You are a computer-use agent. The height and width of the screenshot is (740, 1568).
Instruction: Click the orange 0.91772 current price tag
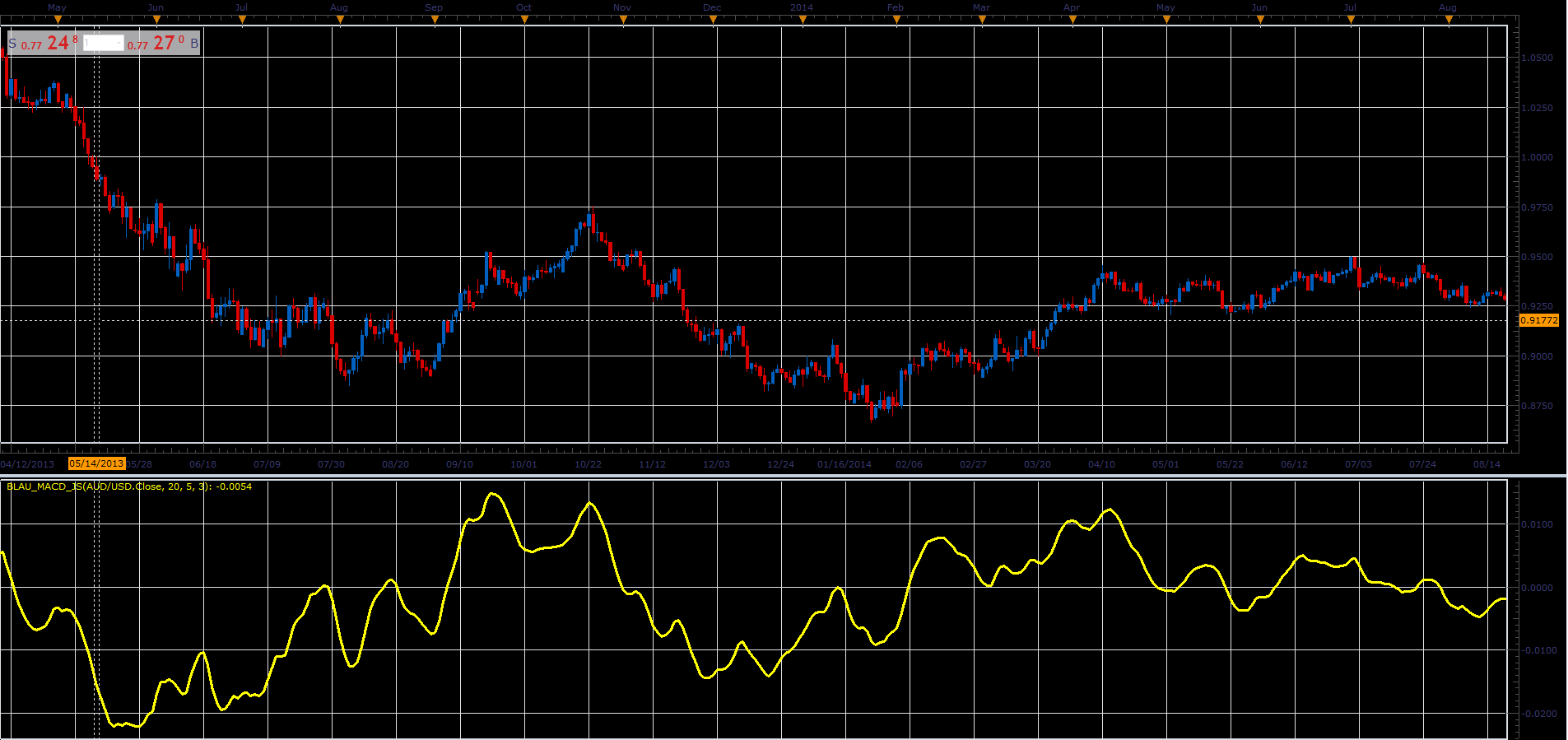click(1538, 320)
